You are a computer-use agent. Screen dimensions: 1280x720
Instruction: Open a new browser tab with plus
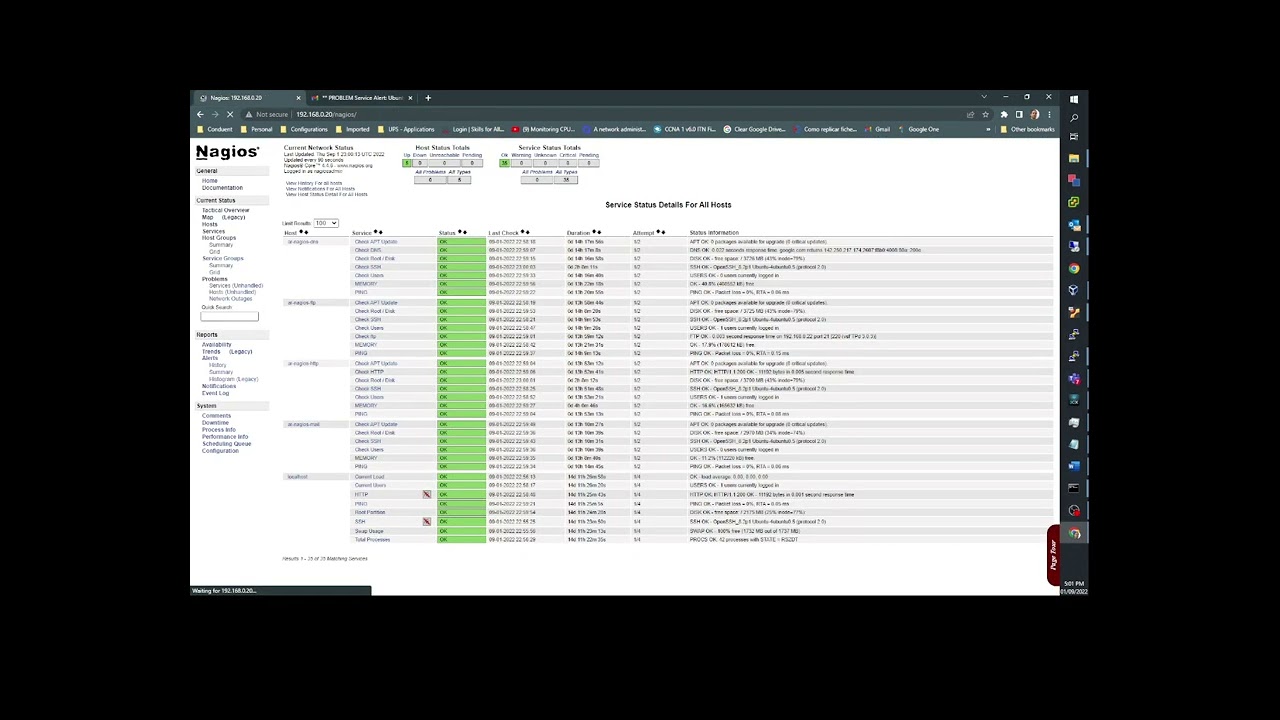428,98
